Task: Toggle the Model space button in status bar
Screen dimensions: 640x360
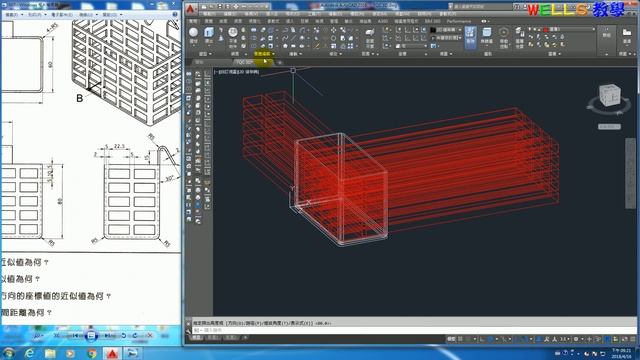Action: coord(451,339)
